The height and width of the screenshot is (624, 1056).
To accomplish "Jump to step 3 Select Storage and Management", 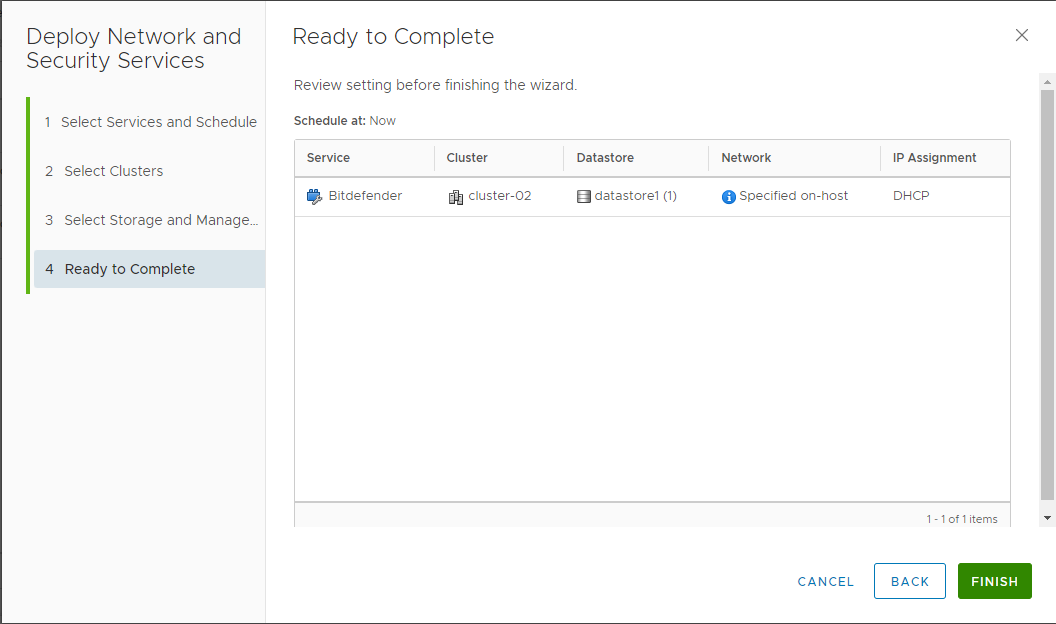I will (151, 220).
